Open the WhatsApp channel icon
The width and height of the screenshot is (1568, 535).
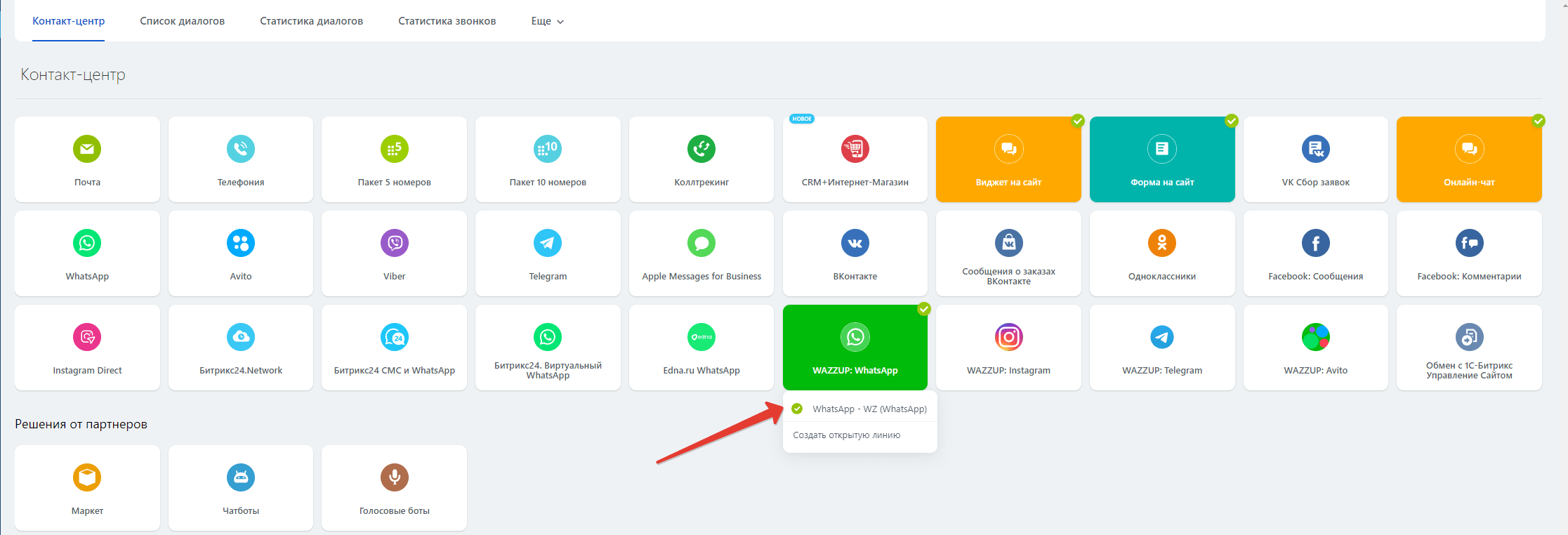(87, 243)
